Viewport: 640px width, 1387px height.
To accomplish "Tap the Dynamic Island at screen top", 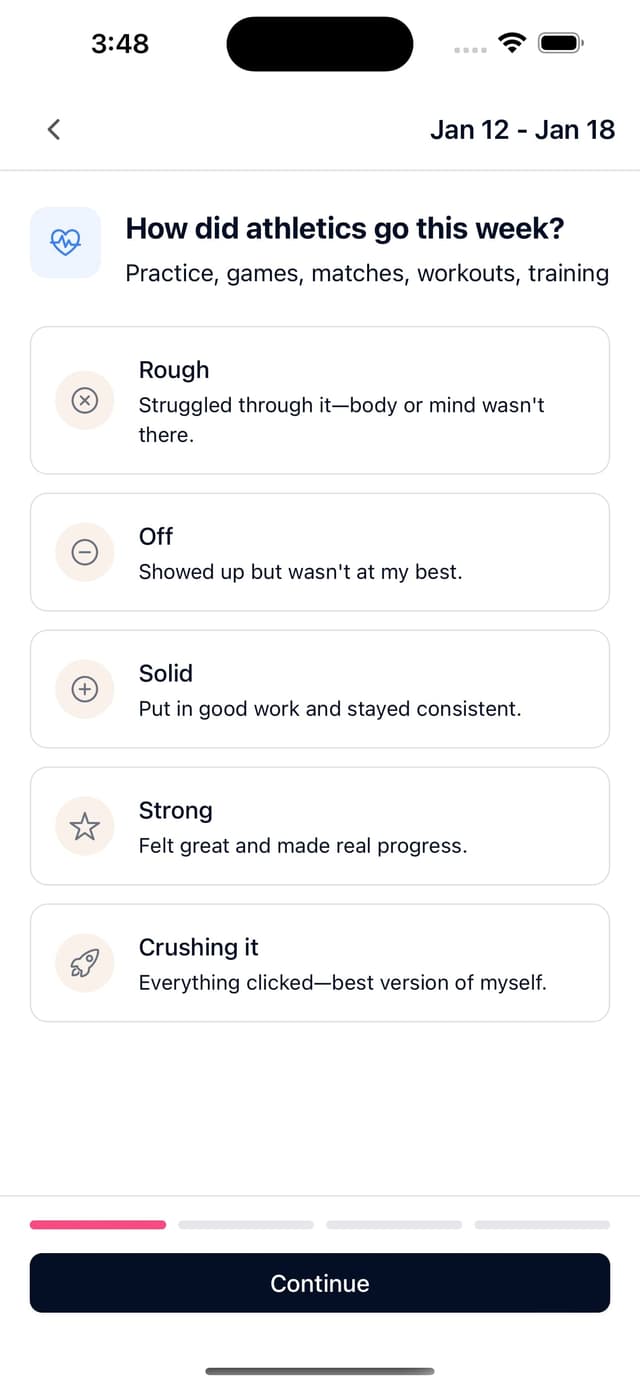I will (320, 43).
